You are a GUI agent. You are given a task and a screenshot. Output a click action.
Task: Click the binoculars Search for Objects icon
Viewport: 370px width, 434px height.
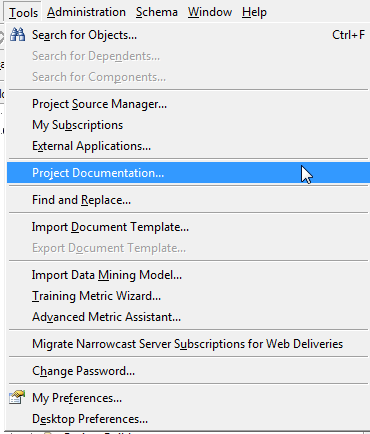click(x=17, y=35)
